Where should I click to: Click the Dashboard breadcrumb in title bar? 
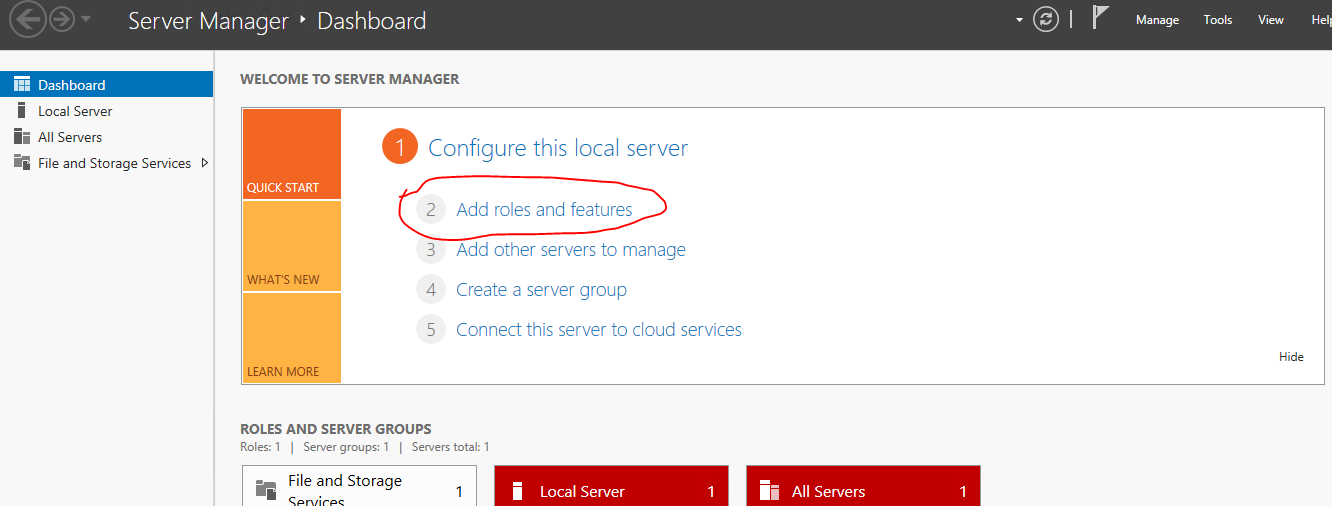coord(371,20)
